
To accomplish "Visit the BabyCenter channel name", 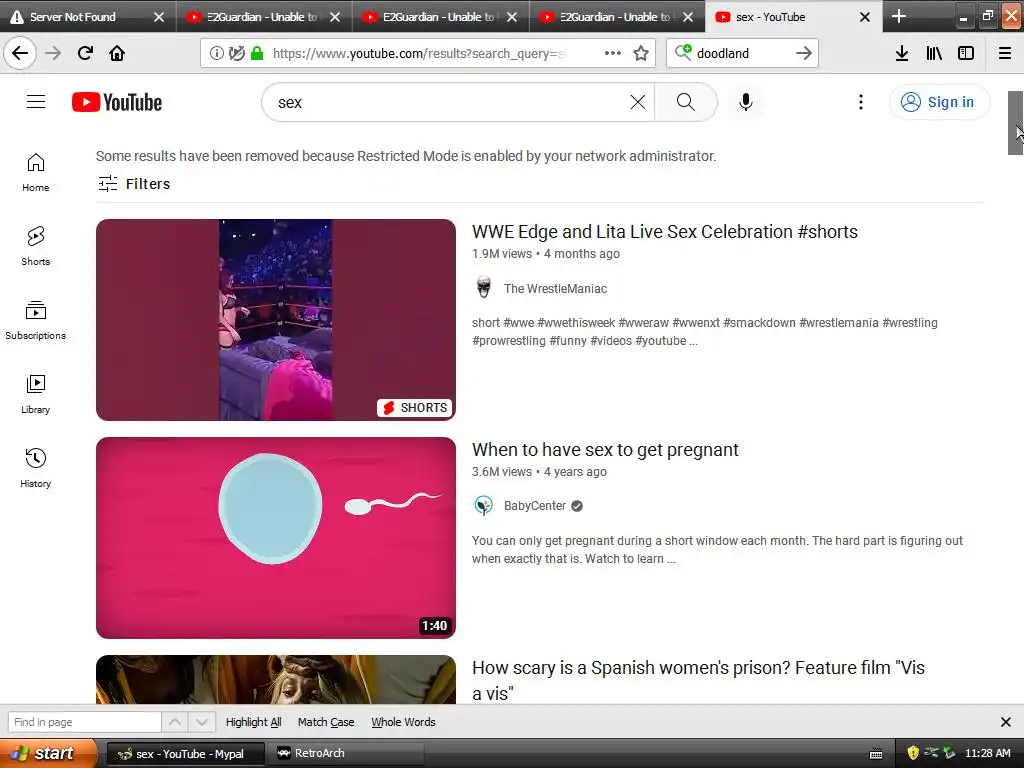I will tap(535, 505).
